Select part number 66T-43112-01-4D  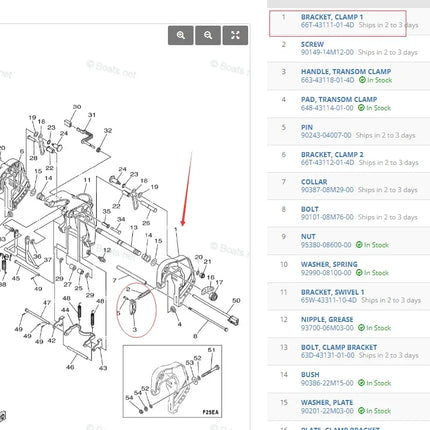click(x=327, y=163)
